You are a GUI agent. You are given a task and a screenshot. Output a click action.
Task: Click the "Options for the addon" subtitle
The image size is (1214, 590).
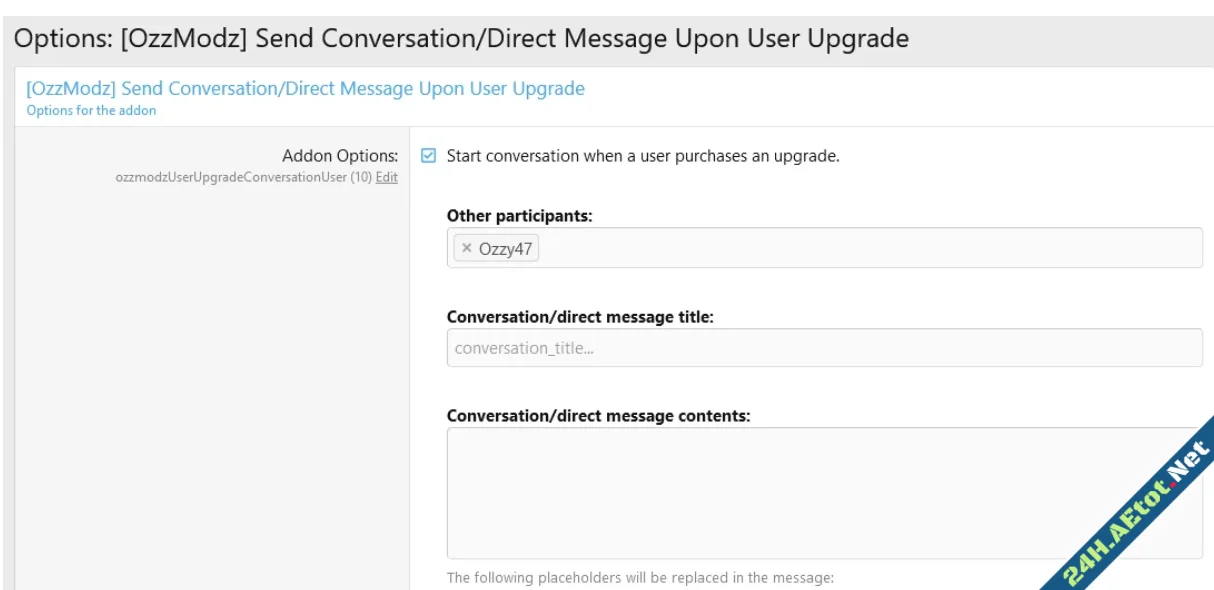91,110
